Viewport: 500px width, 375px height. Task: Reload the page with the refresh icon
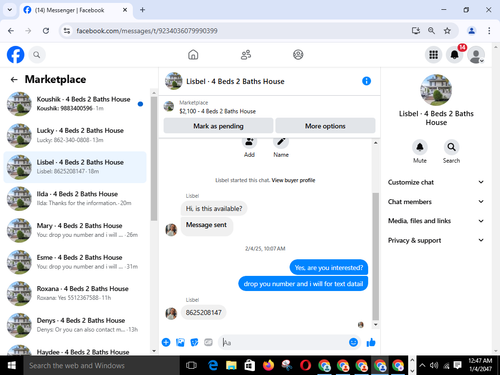[x=46, y=31]
